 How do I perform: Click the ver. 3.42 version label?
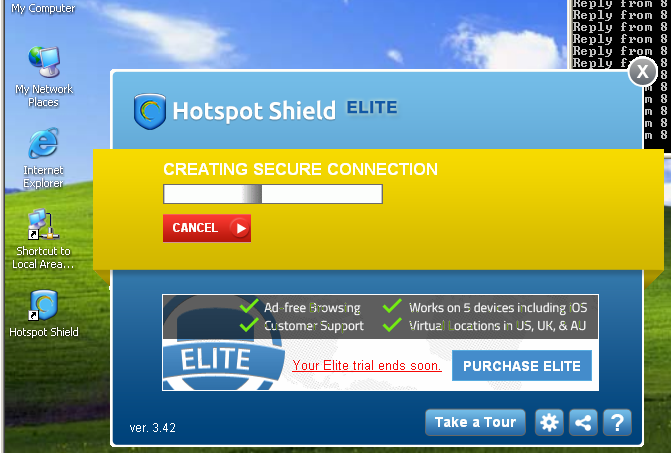coord(153,428)
